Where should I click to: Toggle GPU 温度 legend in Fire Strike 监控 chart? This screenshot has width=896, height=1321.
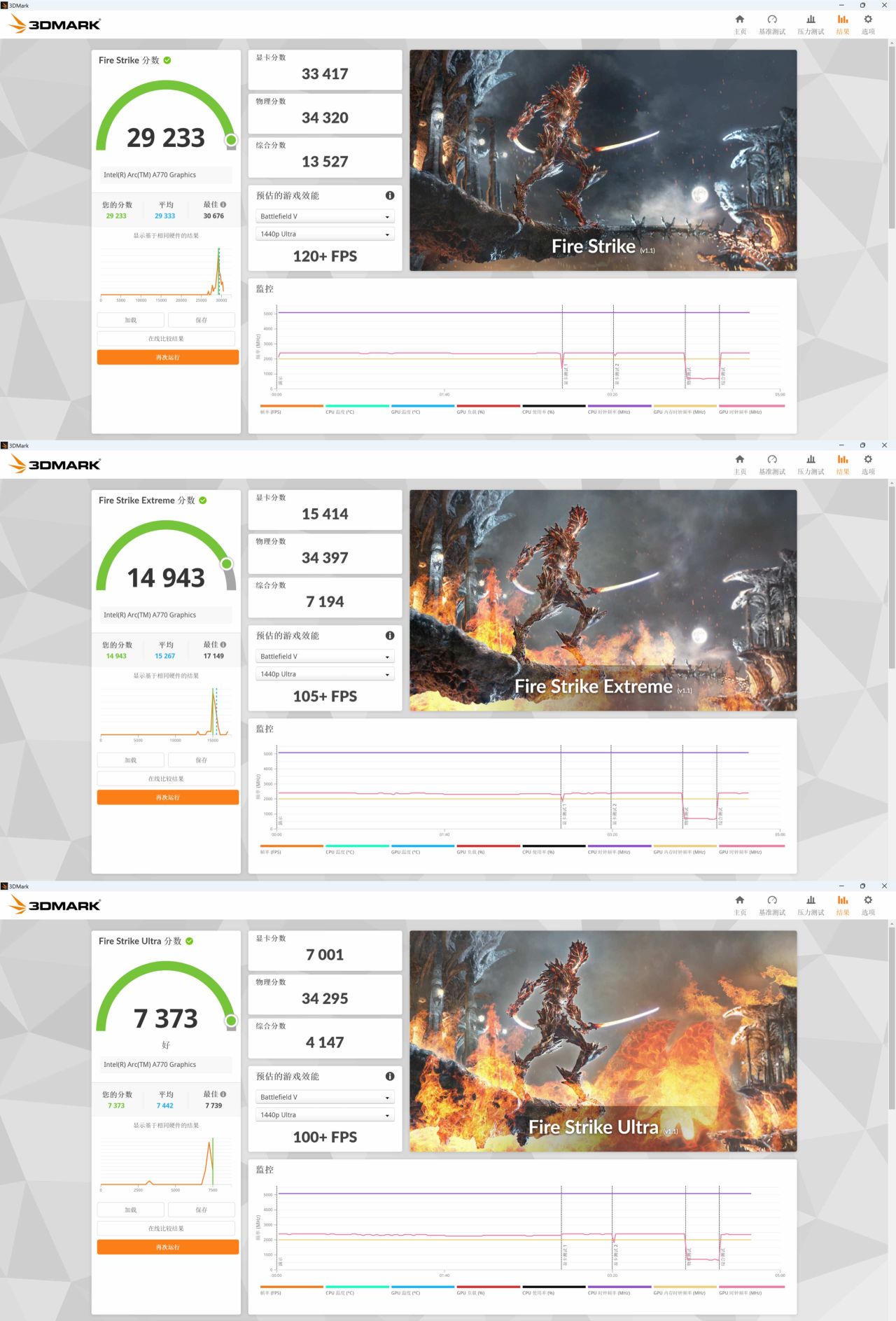click(423, 409)
